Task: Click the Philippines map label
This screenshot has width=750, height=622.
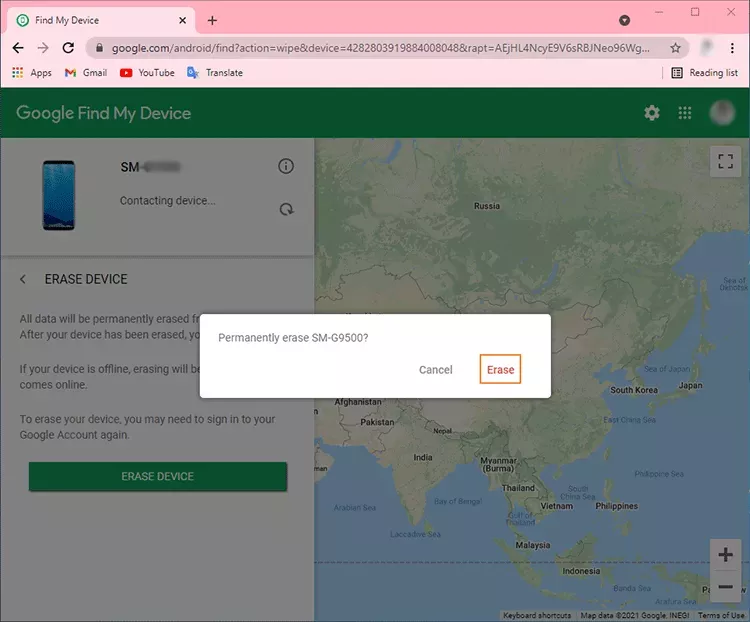Action: [x=617, y=506]
